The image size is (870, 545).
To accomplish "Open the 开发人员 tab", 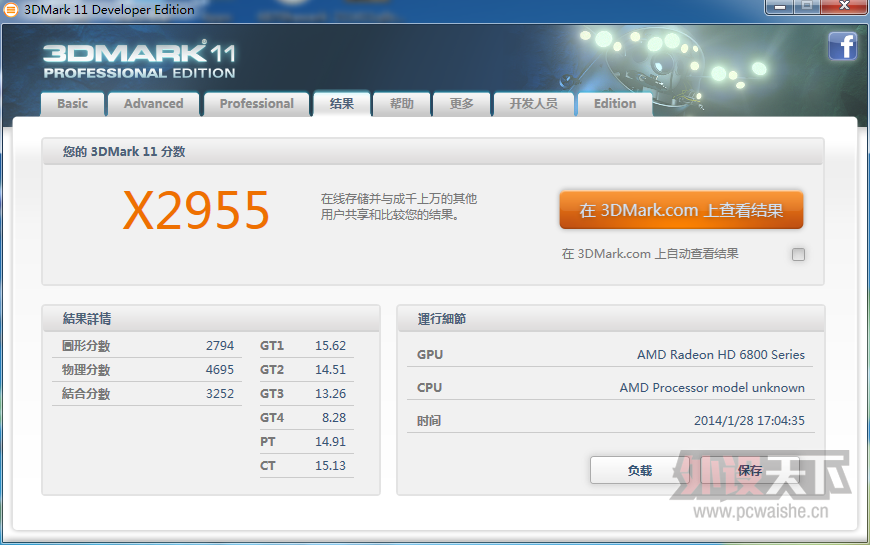I will pos(534,104).
